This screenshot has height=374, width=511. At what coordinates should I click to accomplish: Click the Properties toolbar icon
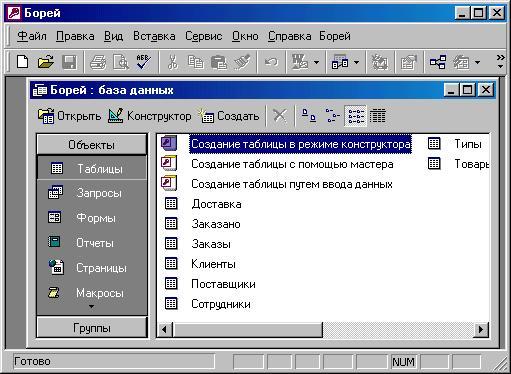[409, 62]
